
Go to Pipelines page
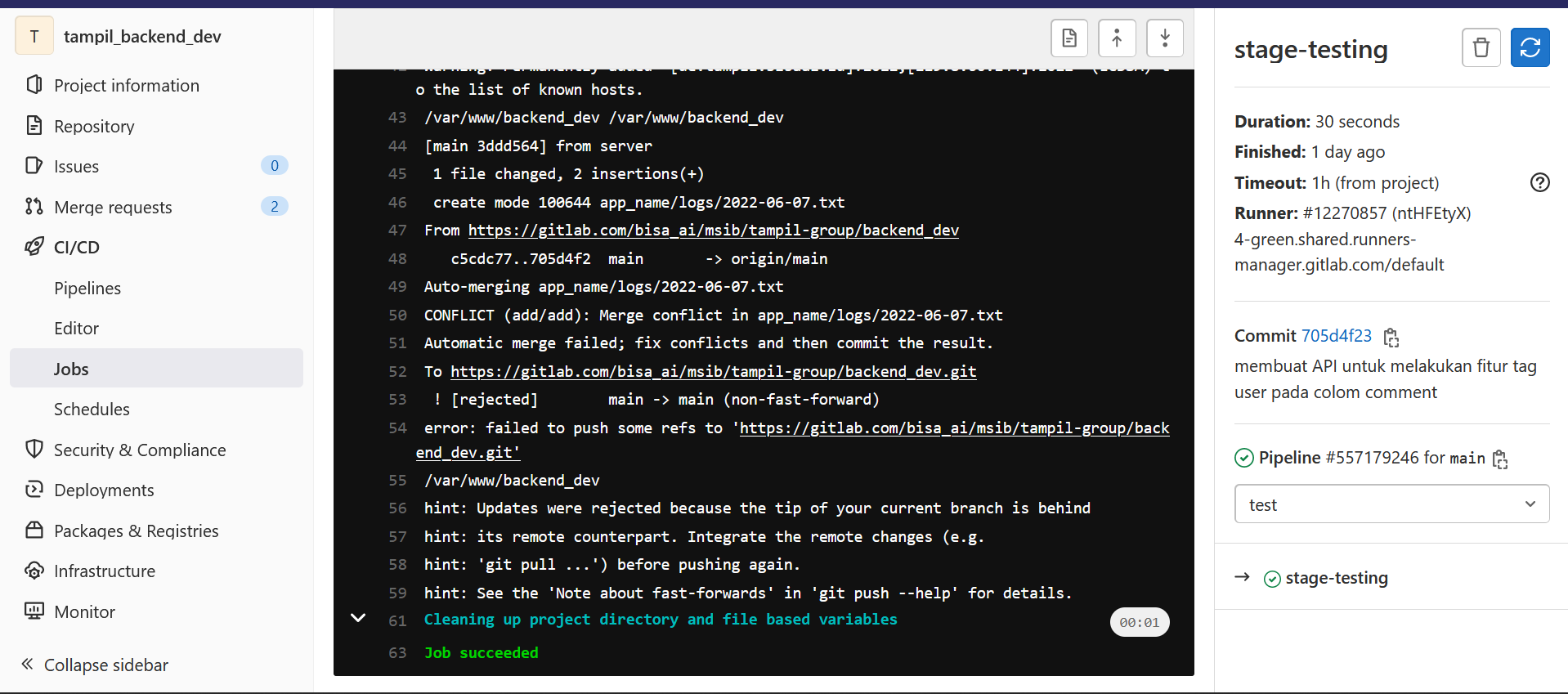pyautogui.click(x=87, y=288)
